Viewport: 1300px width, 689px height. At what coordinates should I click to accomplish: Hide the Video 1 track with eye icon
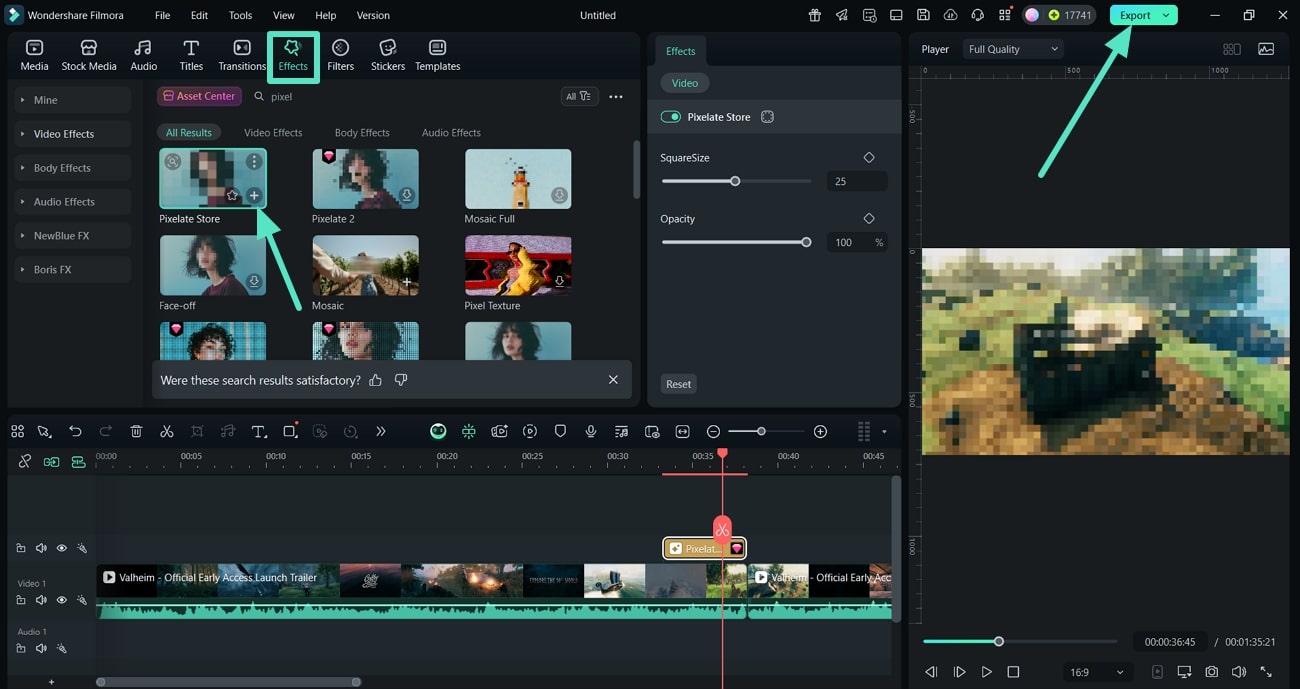(x=62, y=600)
